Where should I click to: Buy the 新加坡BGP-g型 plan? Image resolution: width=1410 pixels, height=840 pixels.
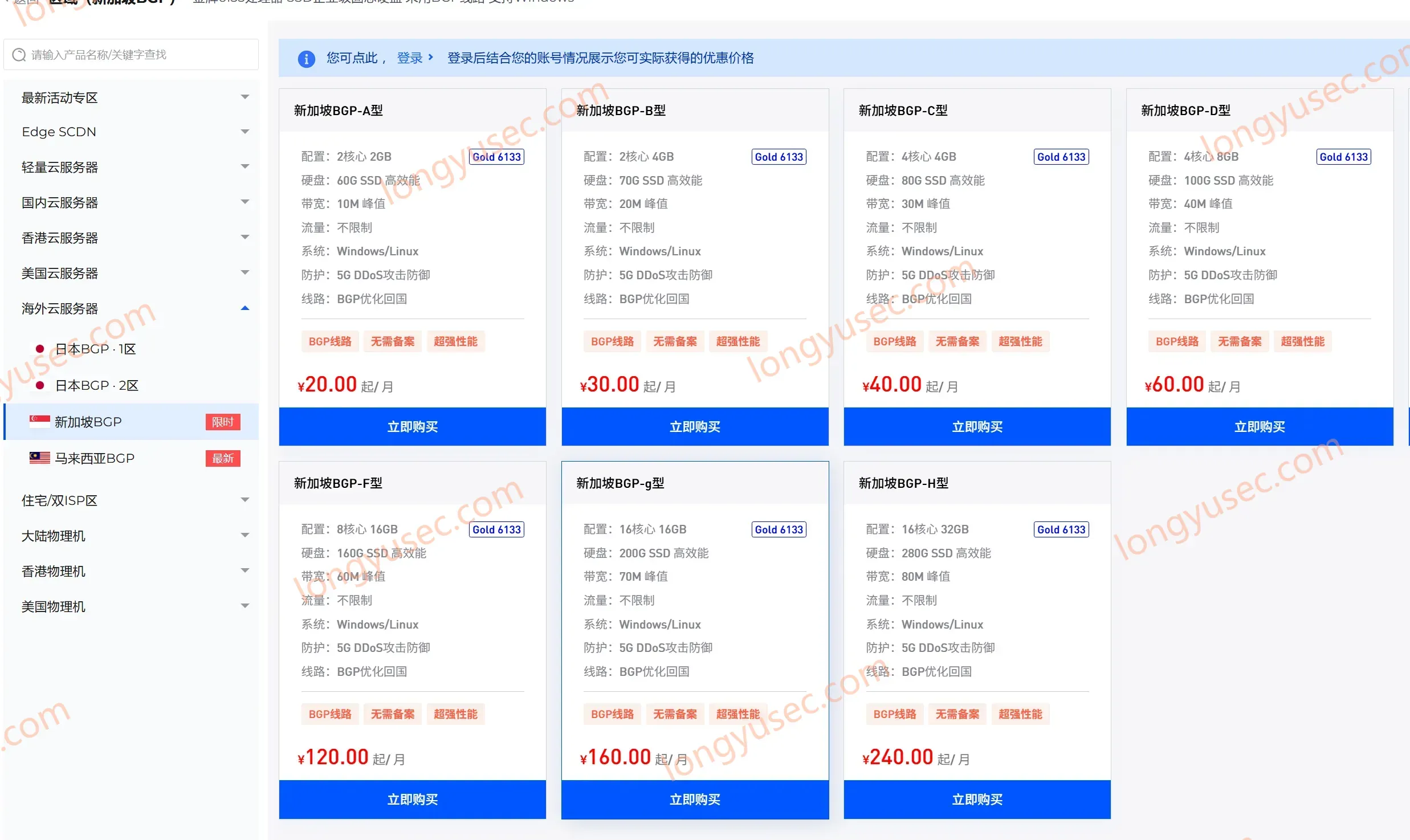coord(695,800)
